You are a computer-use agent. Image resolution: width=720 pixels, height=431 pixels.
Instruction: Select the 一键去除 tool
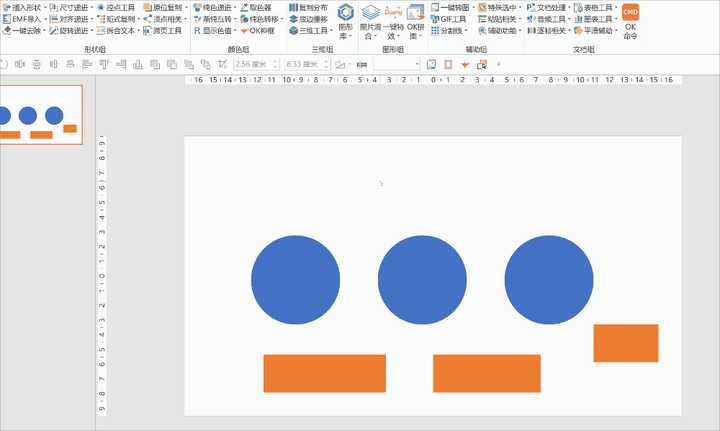point(24,31)
